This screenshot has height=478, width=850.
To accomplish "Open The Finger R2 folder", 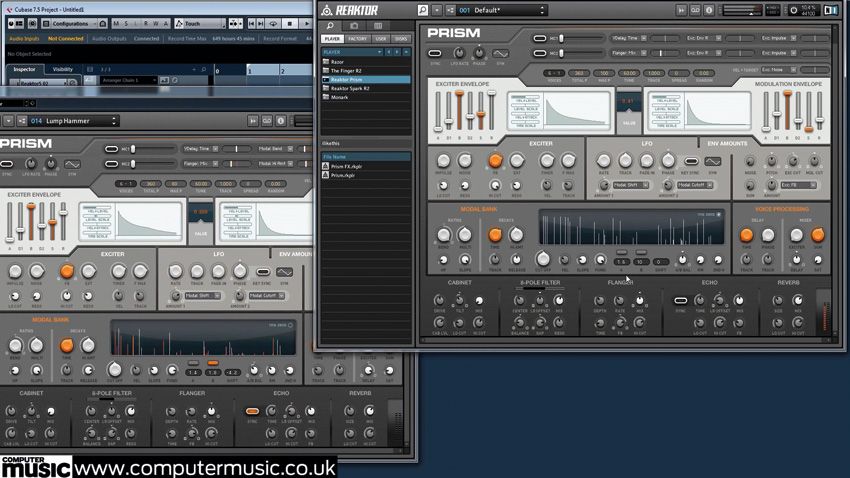I will point(366,70).
